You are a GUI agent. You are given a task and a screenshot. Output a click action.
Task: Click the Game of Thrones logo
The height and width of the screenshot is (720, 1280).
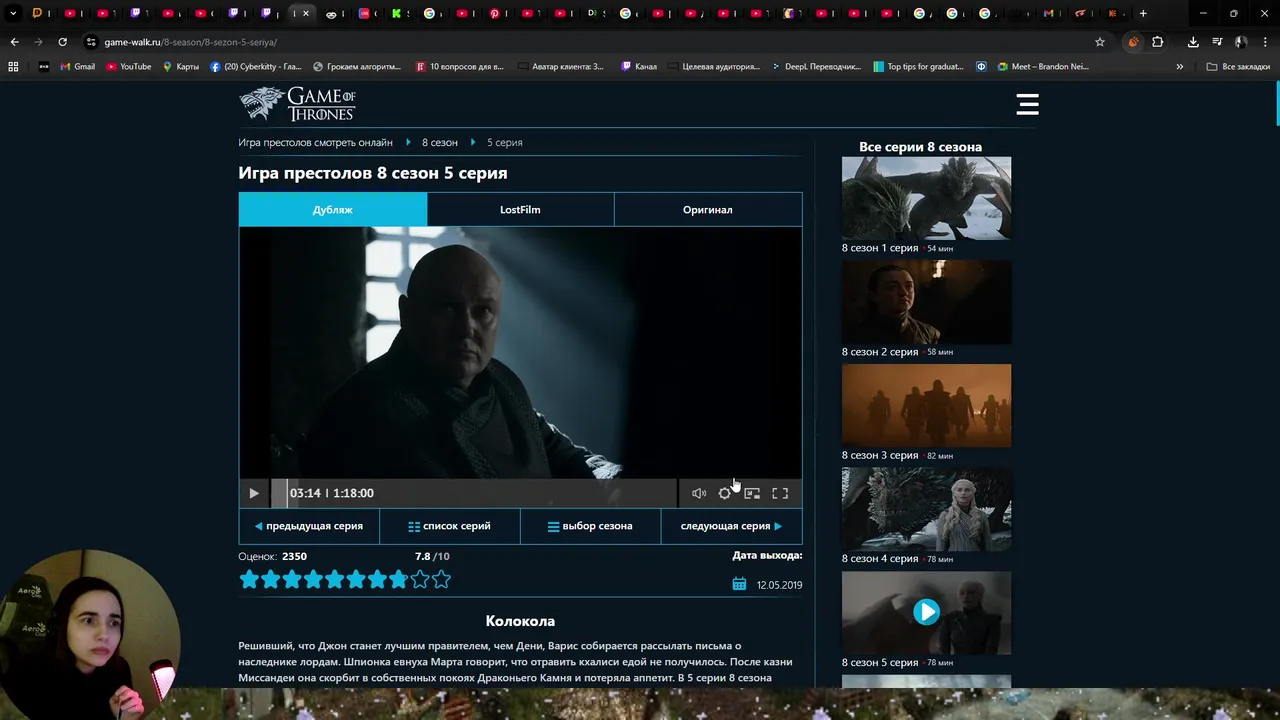pyautogui.click(x=297, y=104)
